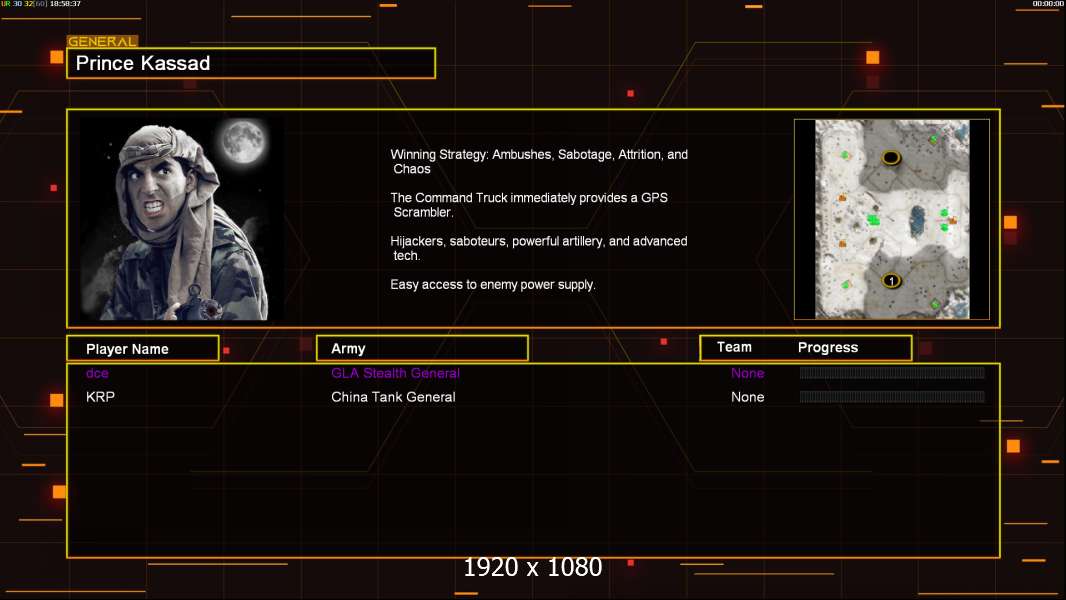Select the Prince Kassad portrait image

[x=182, y=218]
